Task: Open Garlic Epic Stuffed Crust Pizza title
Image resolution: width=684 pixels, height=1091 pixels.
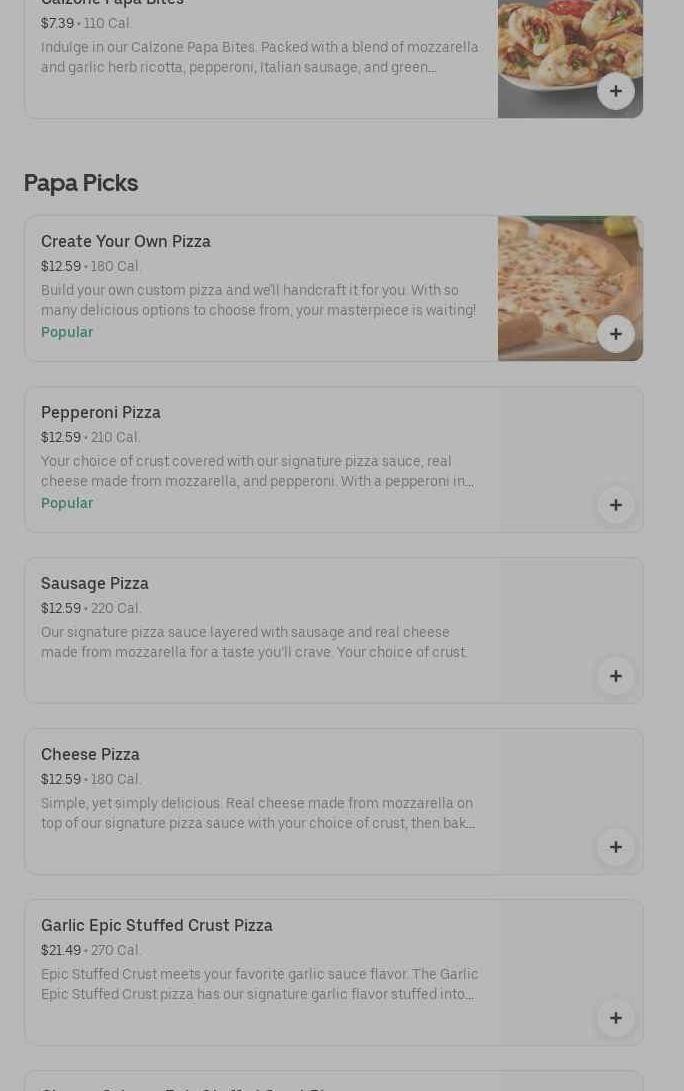Action: pyautogui.click(x=157, y=925)
